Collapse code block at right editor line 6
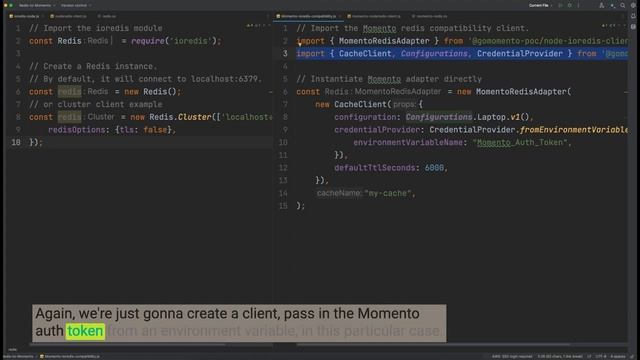640x360 pixels. (x=626, y=92)
